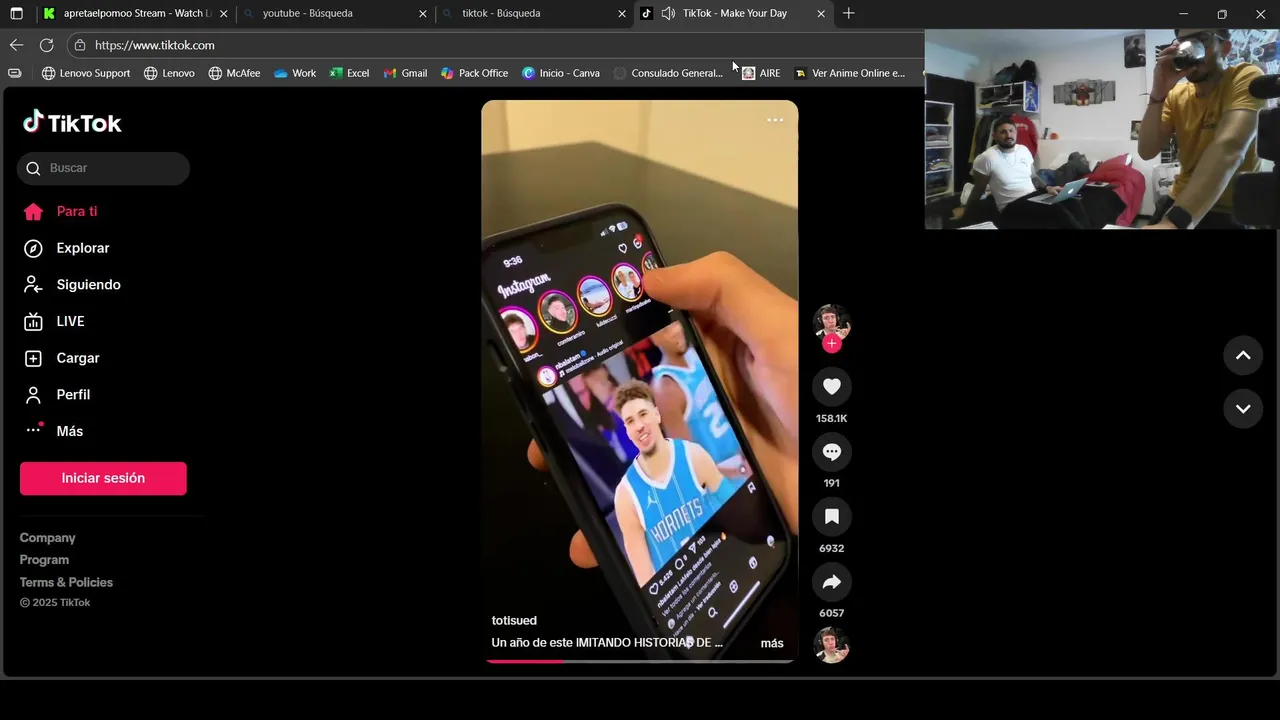Reload the page
Screen dimensions: 1280x720
click(x=46, y=45)
